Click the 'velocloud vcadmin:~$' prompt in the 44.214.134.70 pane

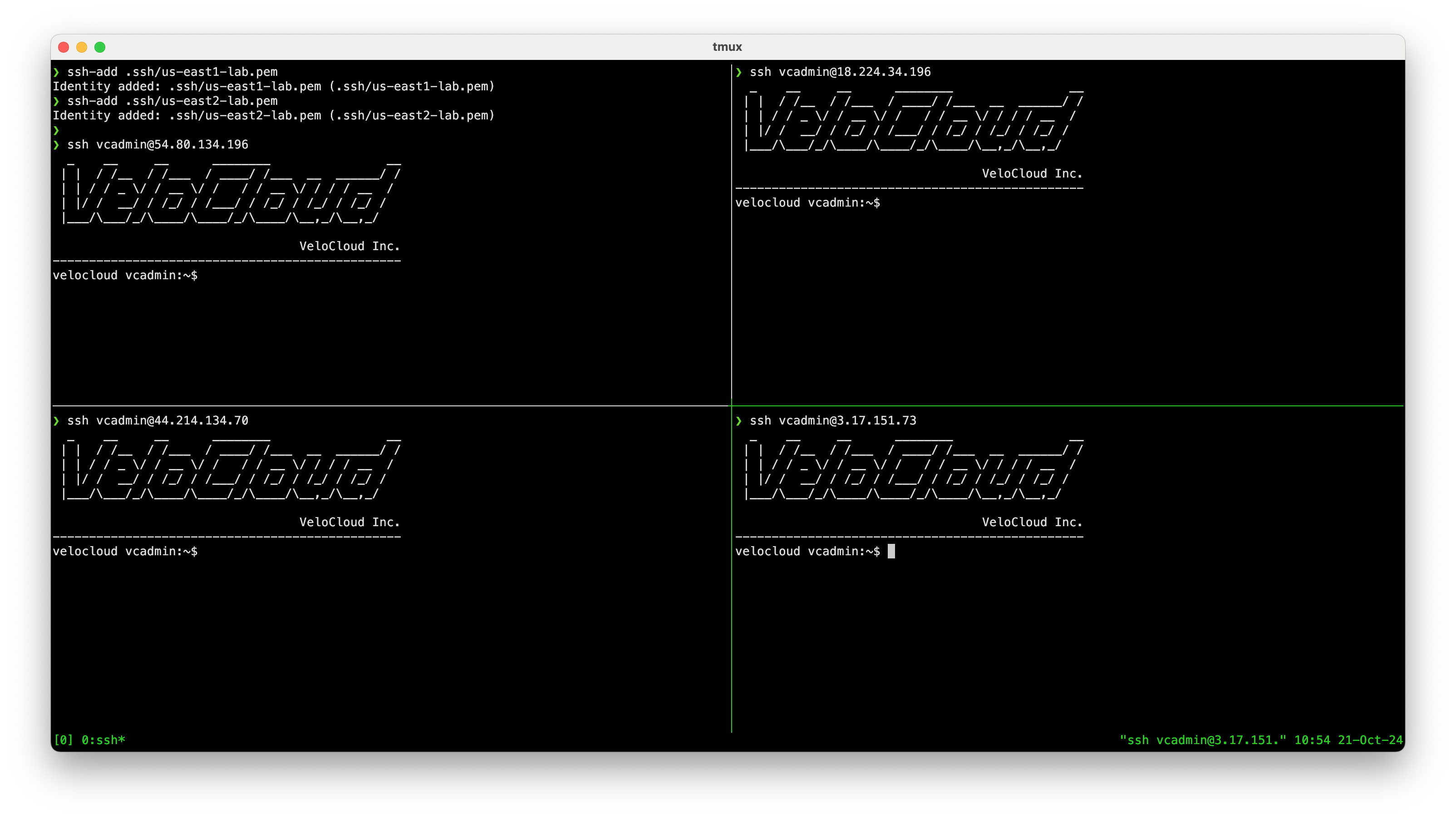(x=125, y=552)
